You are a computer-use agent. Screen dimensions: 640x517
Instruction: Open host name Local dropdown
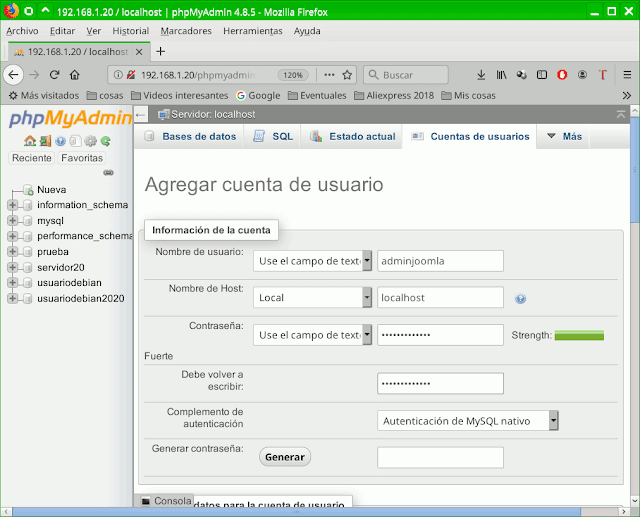[312, 297]
